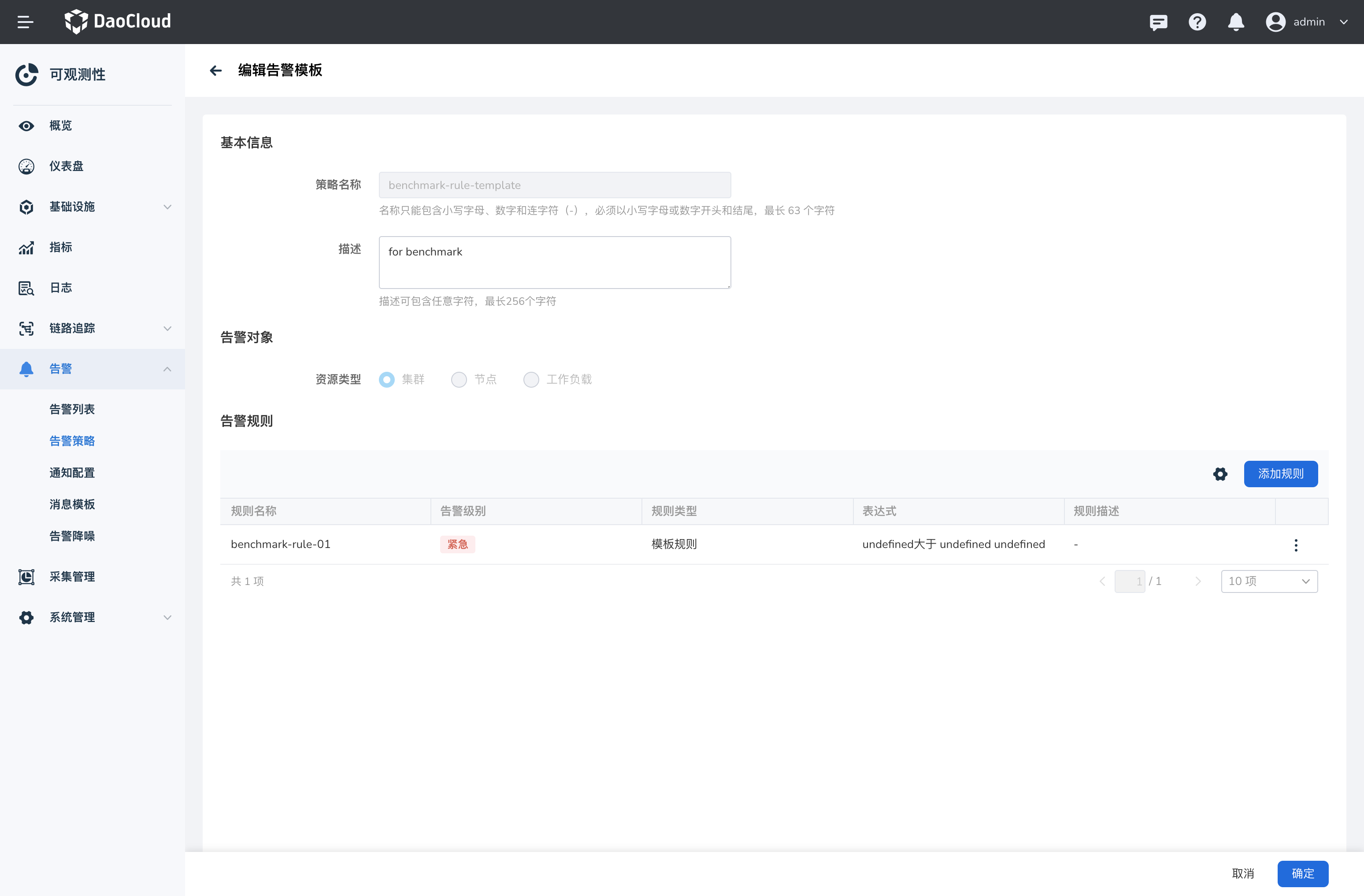Click the hamburger menu icon
The height and width of the screenshot is (896, 1364).
tap(25, 22)
